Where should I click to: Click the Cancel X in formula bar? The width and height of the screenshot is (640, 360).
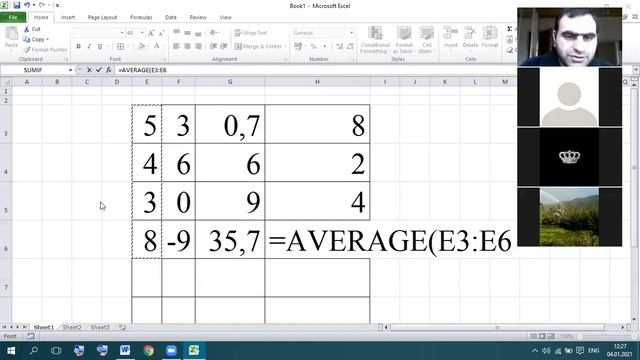click(x=89, y=70)
